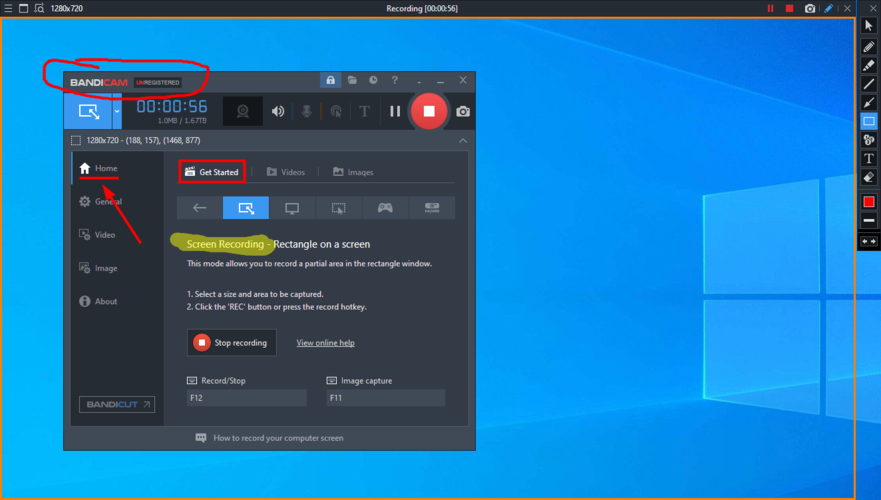The image size is (881, 500).
Task: Switch to the Videos tab
Action: pos(285,172)
